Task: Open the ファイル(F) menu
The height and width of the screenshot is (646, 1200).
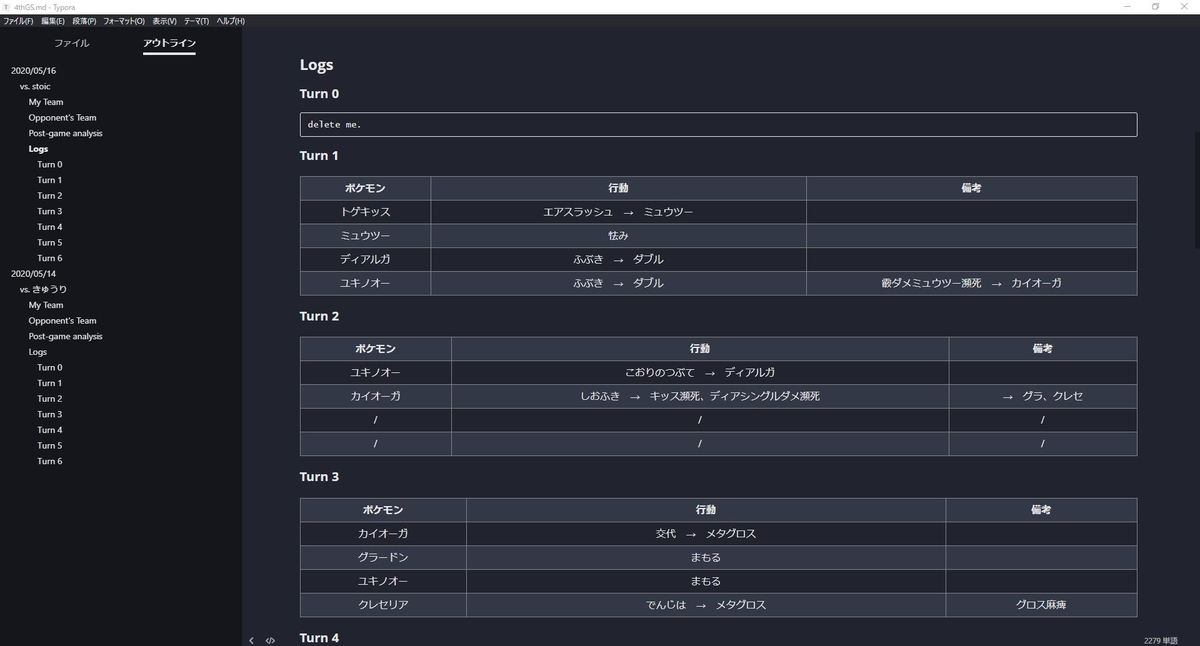Action: pos(18,21)
